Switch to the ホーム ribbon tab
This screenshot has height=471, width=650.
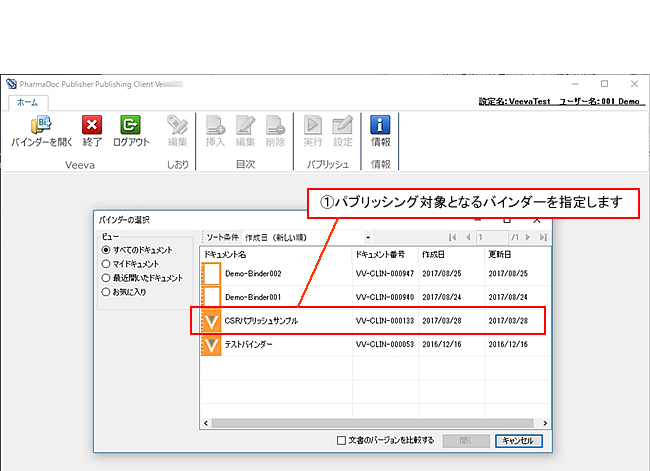pyautogui.click(x=28, y=102)
